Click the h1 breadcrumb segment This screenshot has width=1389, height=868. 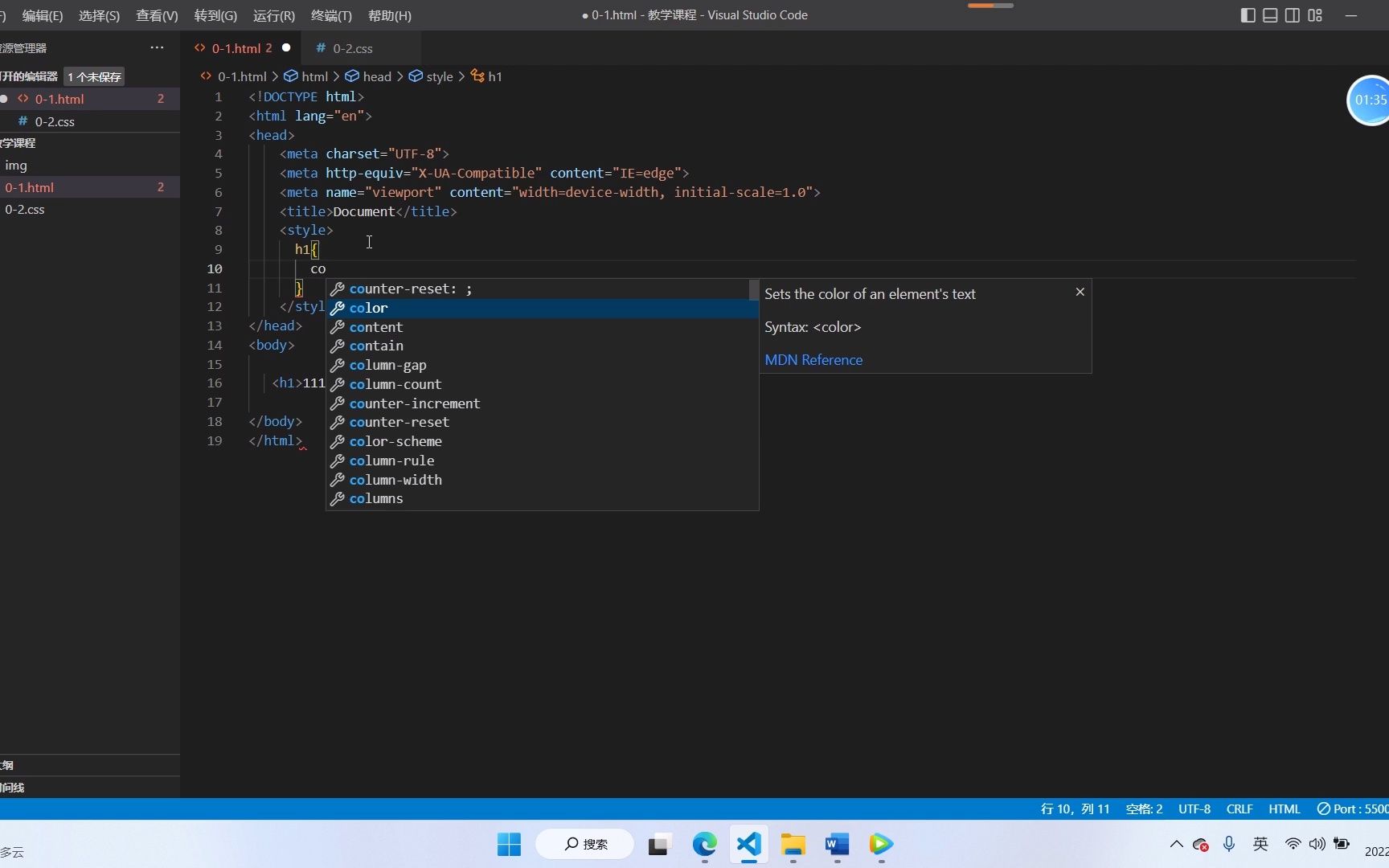coord(487,76)
